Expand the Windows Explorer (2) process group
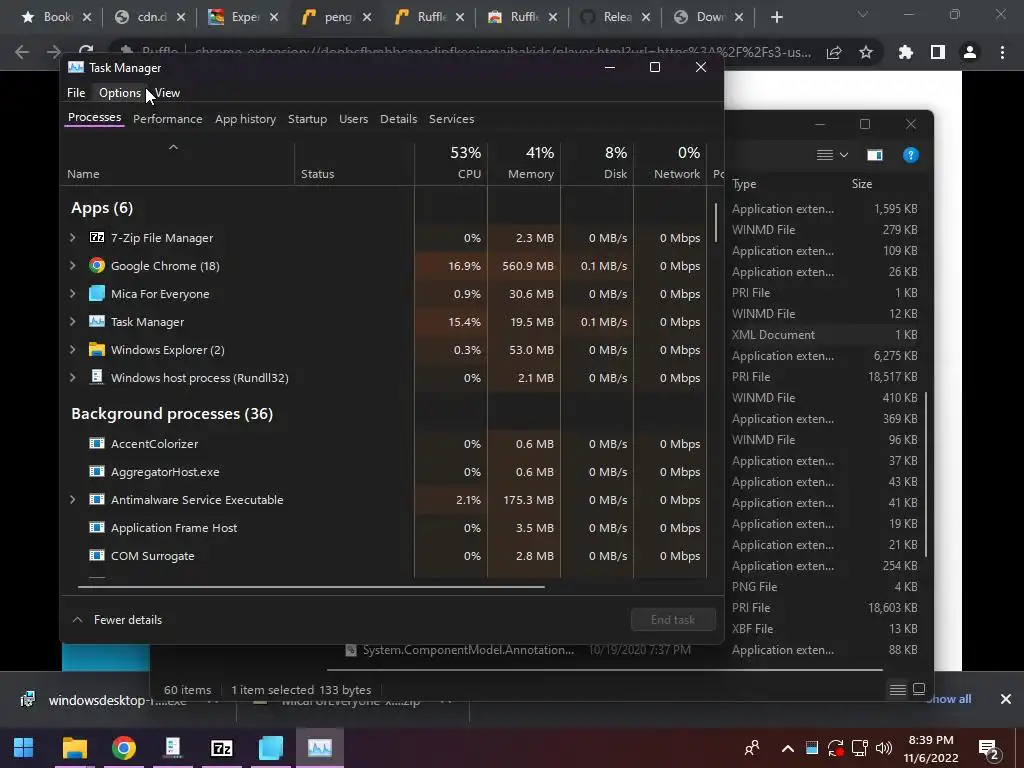The width and height of the screenshot is (1024, 768). point(72,350)
